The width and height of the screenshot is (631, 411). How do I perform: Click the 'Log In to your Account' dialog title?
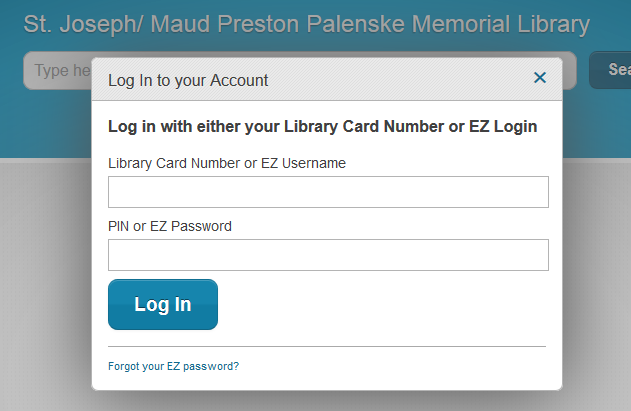[188, 80]
